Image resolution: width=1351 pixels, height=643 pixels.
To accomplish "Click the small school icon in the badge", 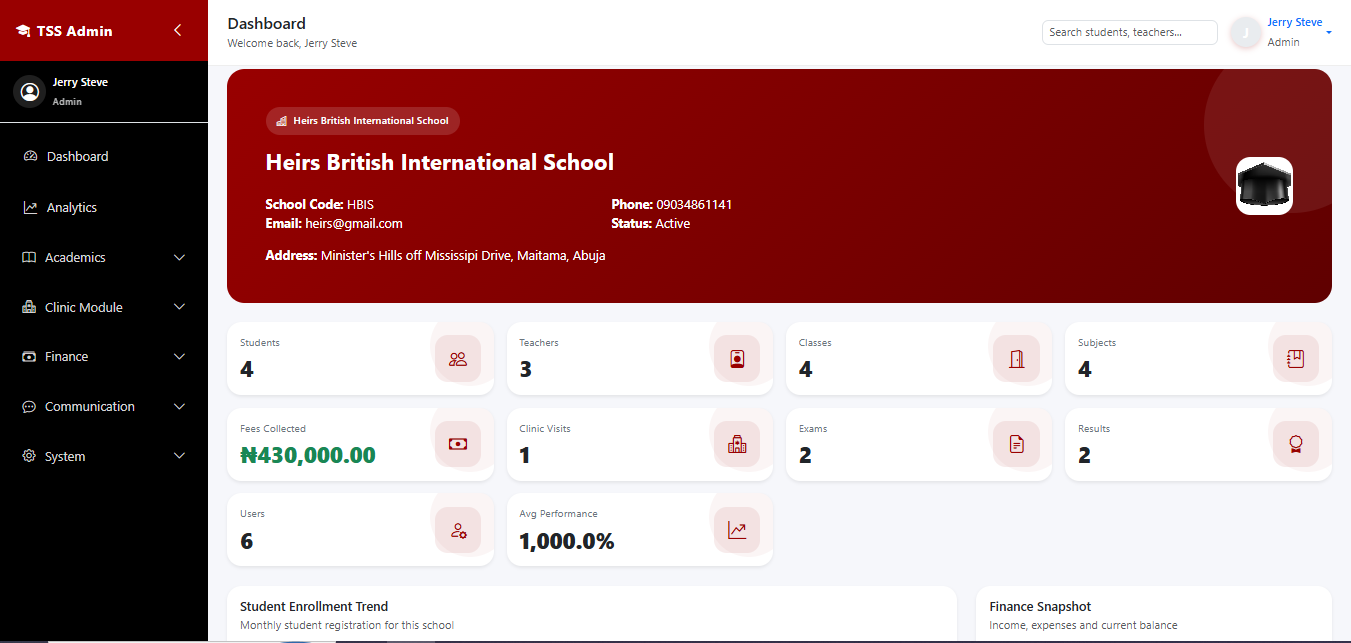I will [x=281, y=121].
